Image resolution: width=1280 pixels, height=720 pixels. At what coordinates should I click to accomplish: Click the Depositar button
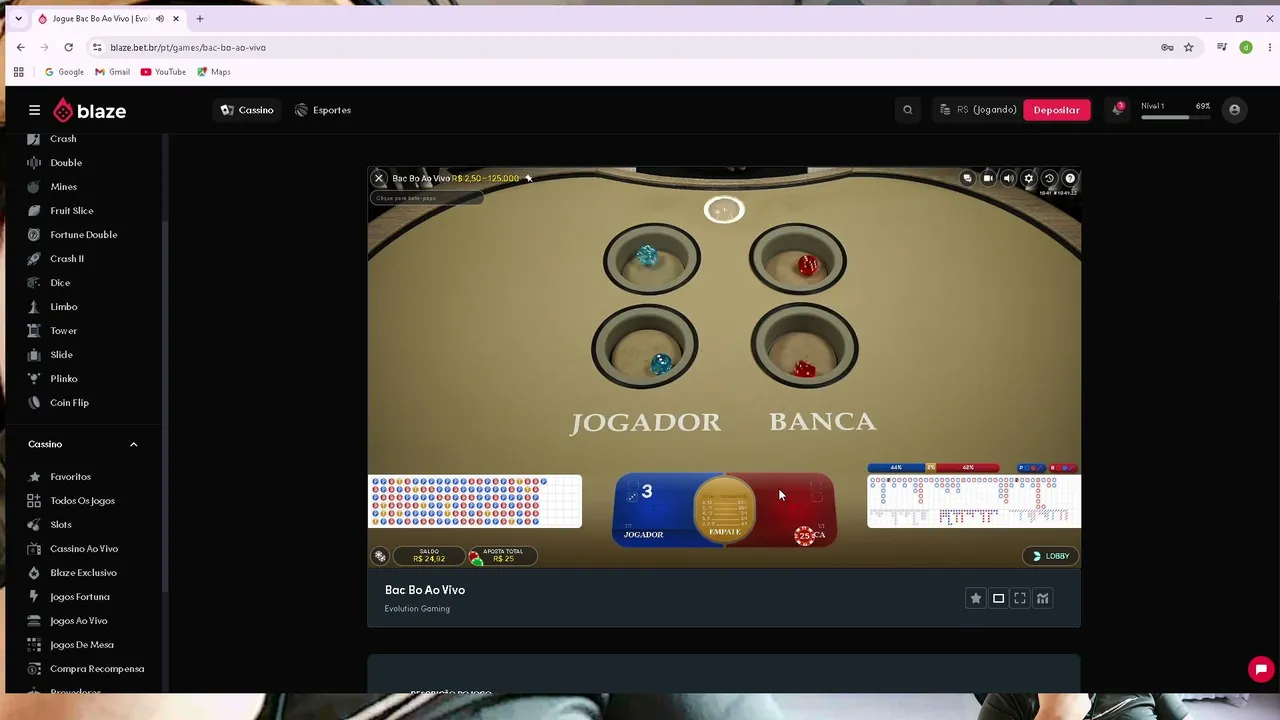1056,110
